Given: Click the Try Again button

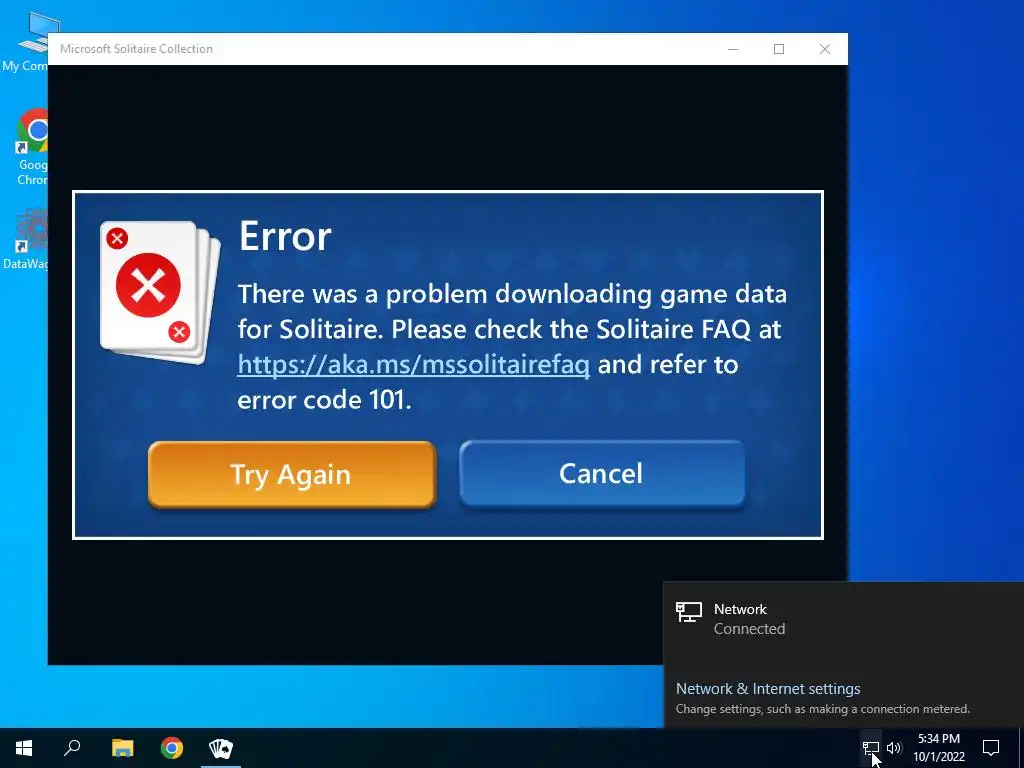Looking at the screenshot, I should (x=292, y=474).
